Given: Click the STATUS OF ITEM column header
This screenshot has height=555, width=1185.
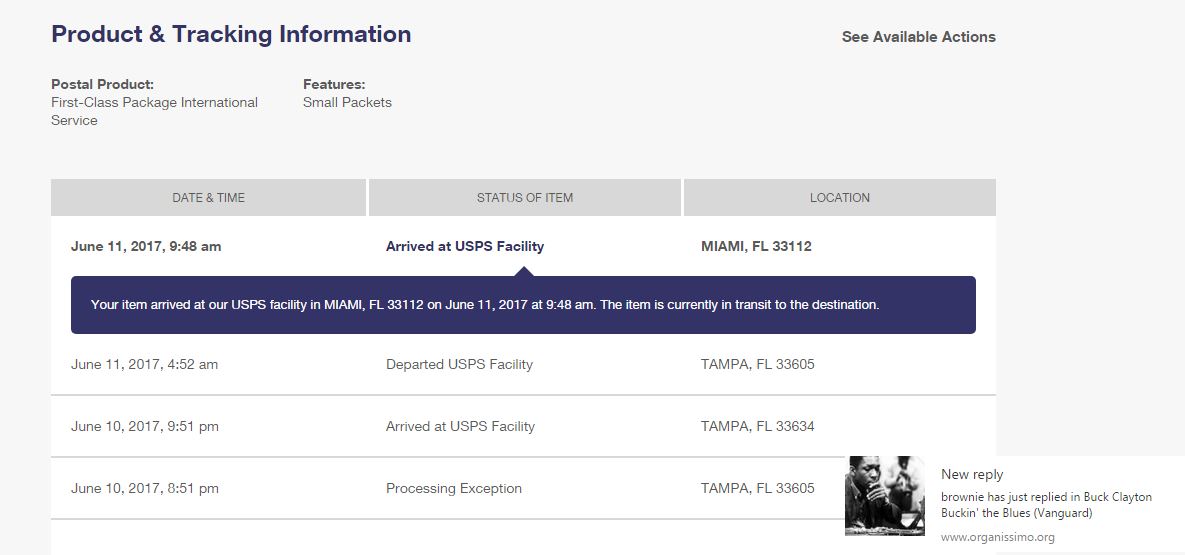Looking at the screenshot, I should click(x=524, y=197).
